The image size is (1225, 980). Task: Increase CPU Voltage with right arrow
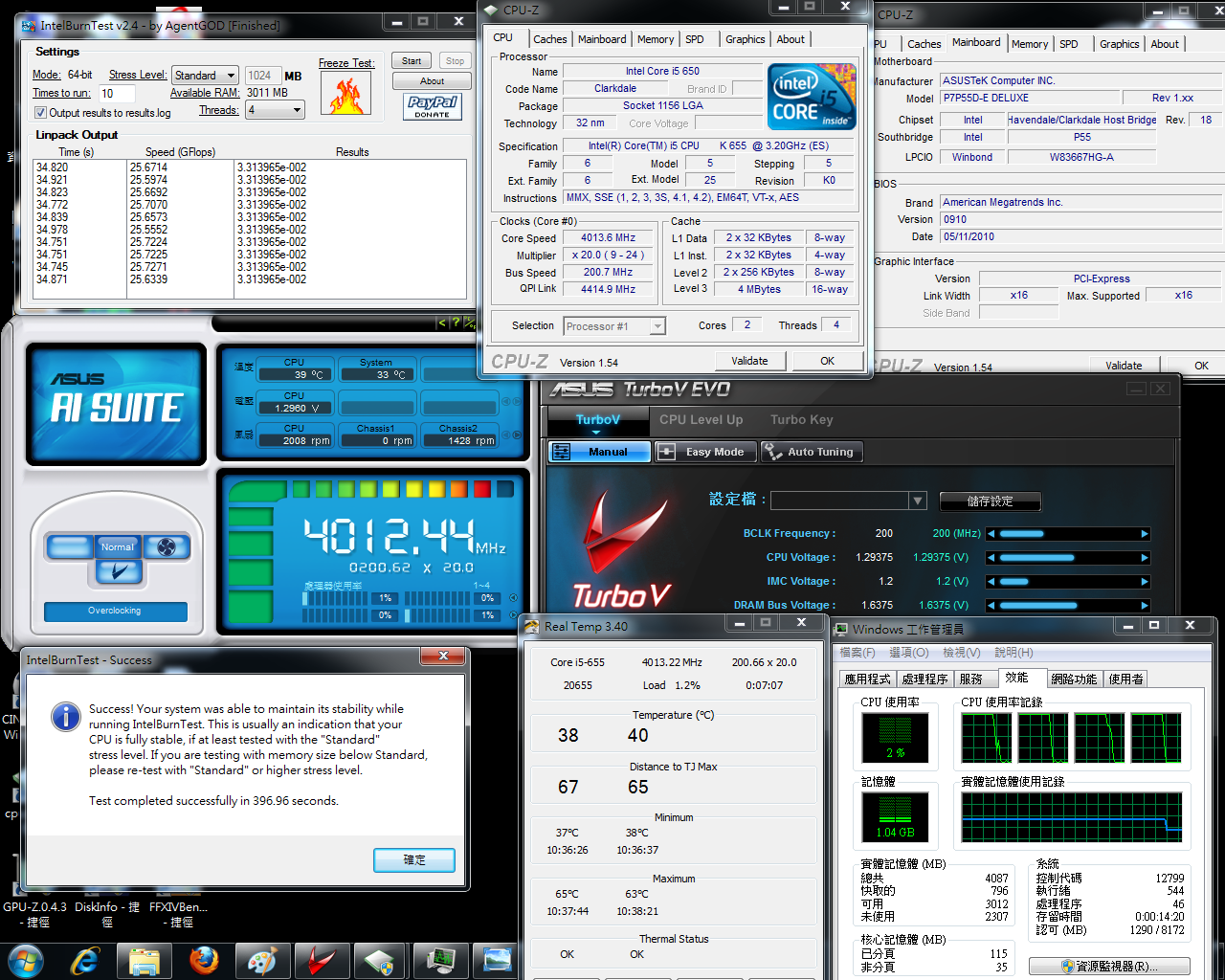[1145, 558]
